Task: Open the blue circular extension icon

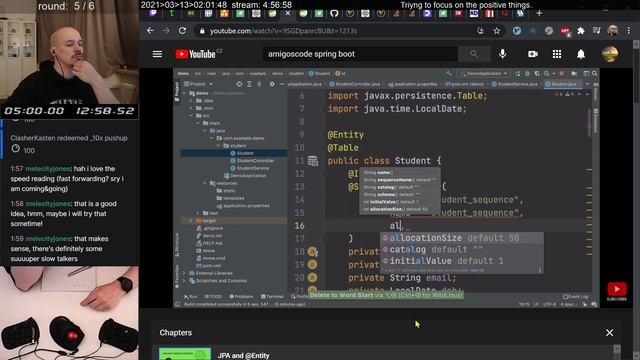Action: pyautogui.click(x=517, y=31)
